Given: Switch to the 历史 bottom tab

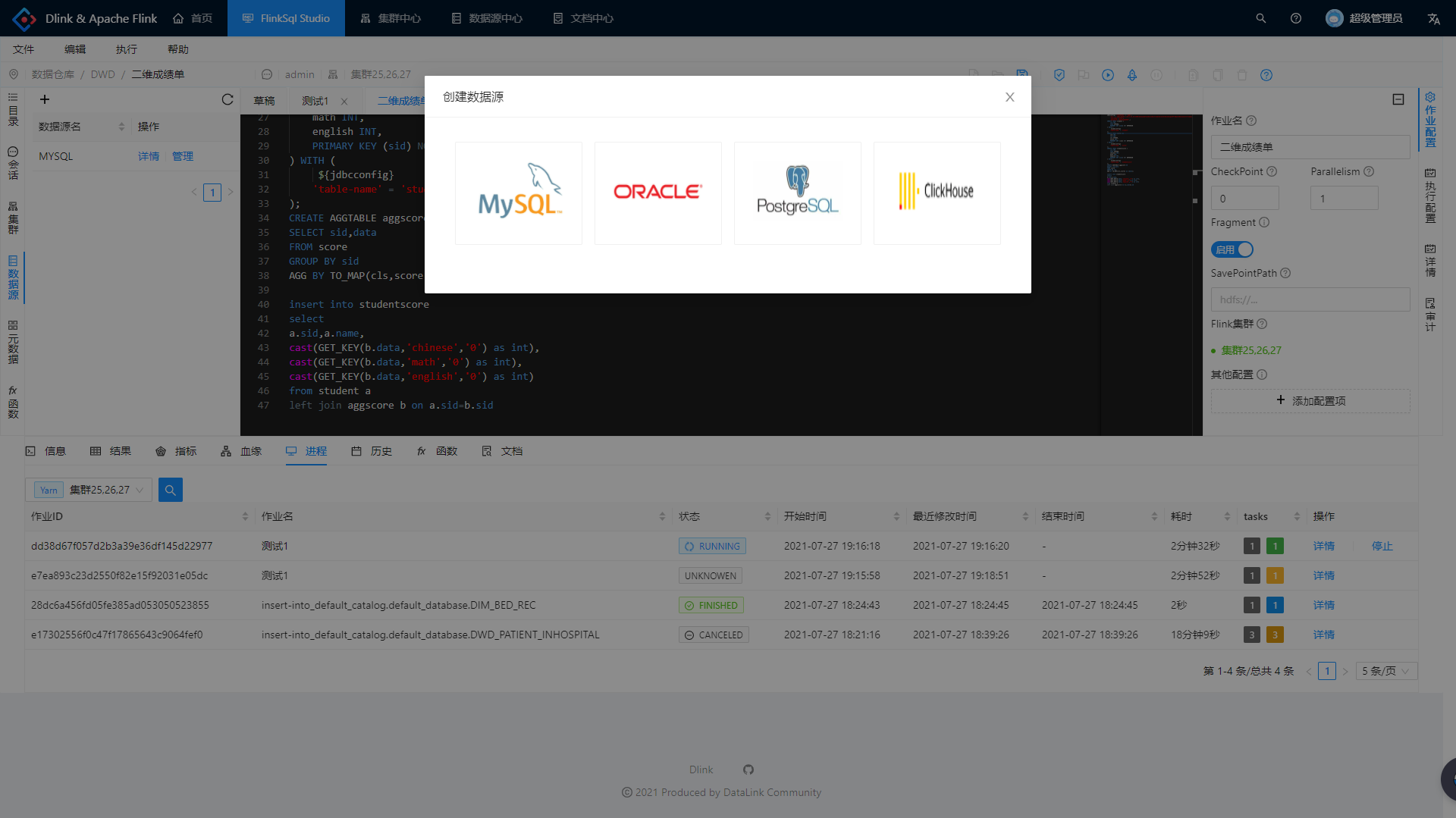Looking at the screenshot, I should click(x=372, y=451).
